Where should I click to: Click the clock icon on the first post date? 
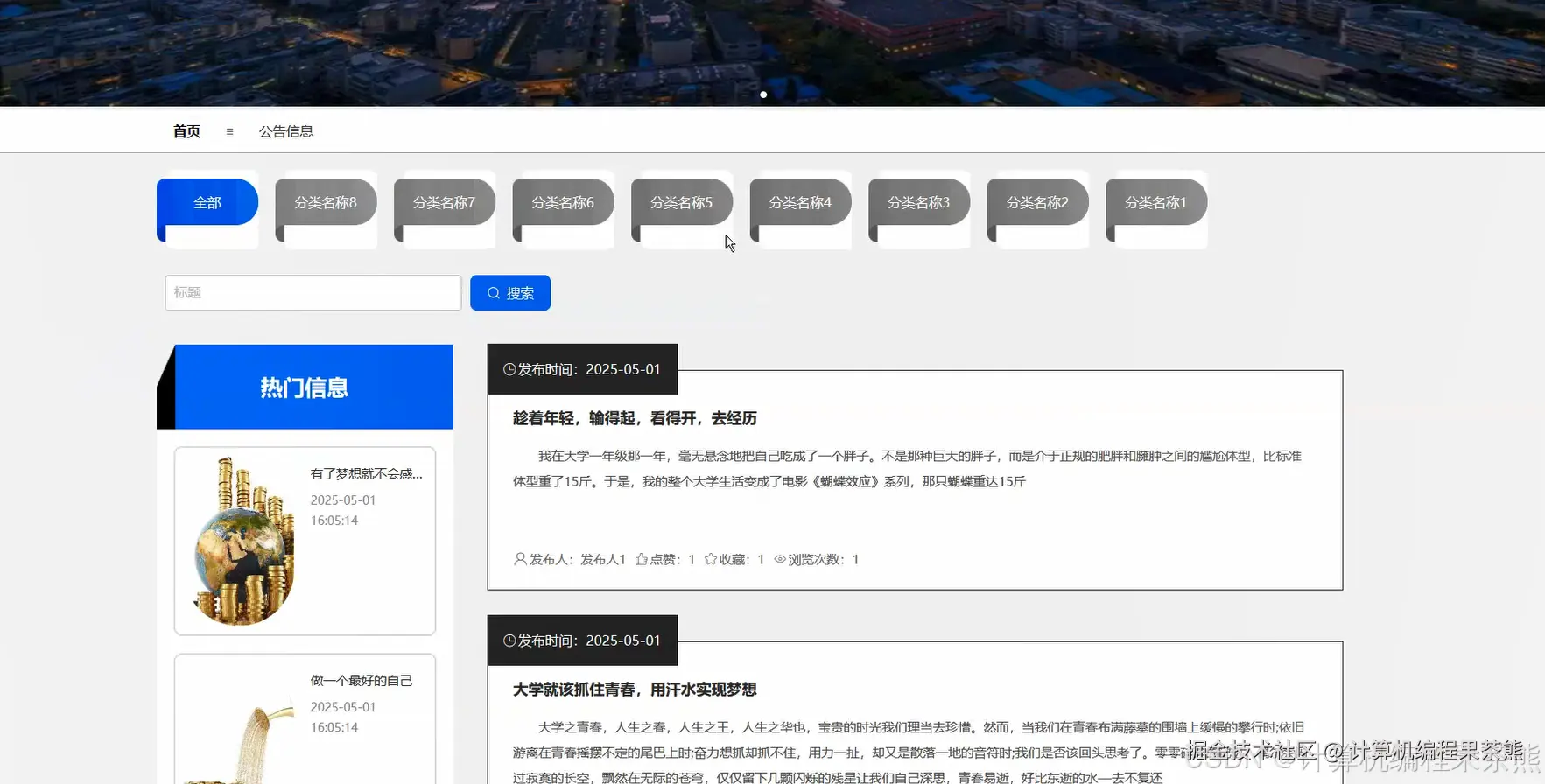(x=509, y=369)
